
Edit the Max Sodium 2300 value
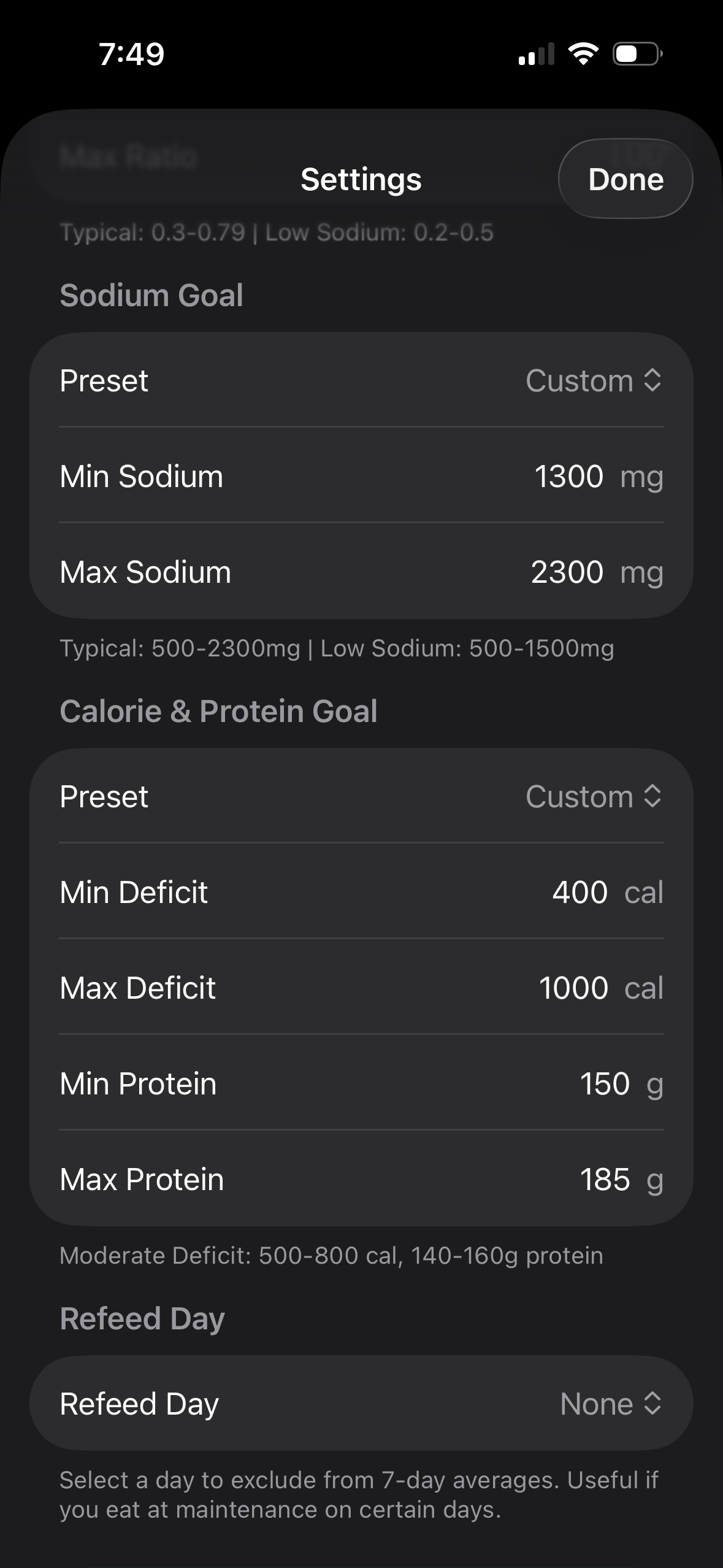(567, 572)
